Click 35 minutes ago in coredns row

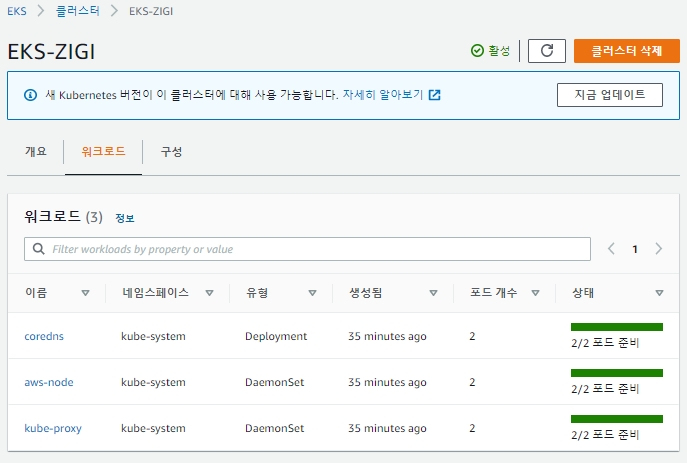(x=387, y=336)
